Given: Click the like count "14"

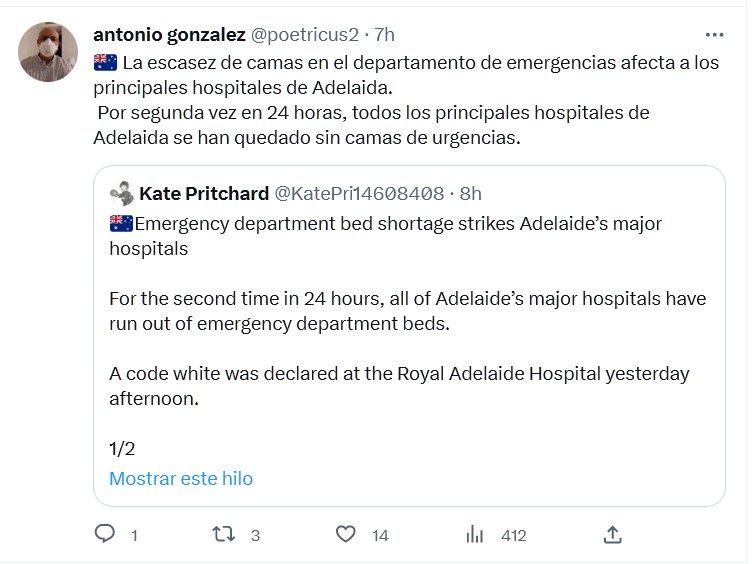Looking at the screenshot, I should [x=380, y=536].
